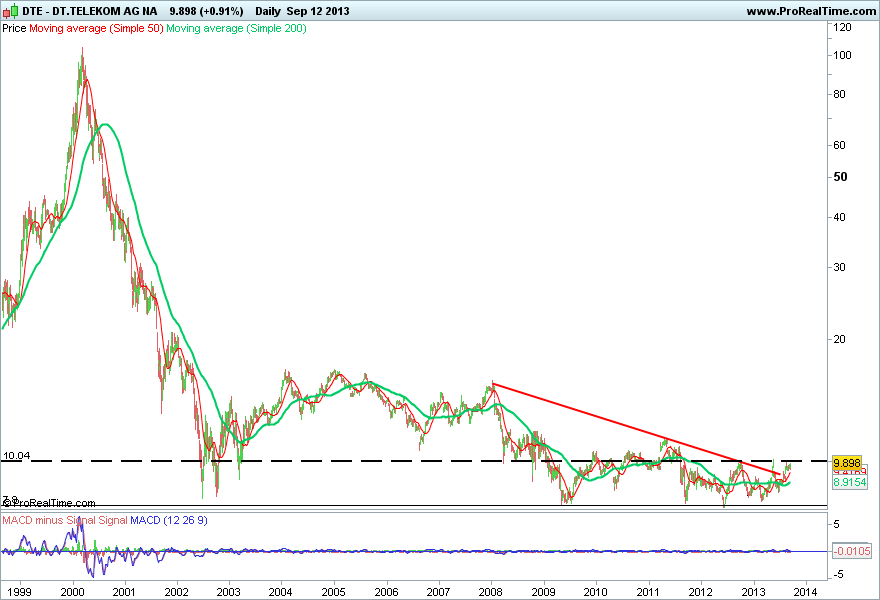Click the 9.898 (+0.91%) quote in the header
This screenshot has height=600, width=880.
(207, 11)
